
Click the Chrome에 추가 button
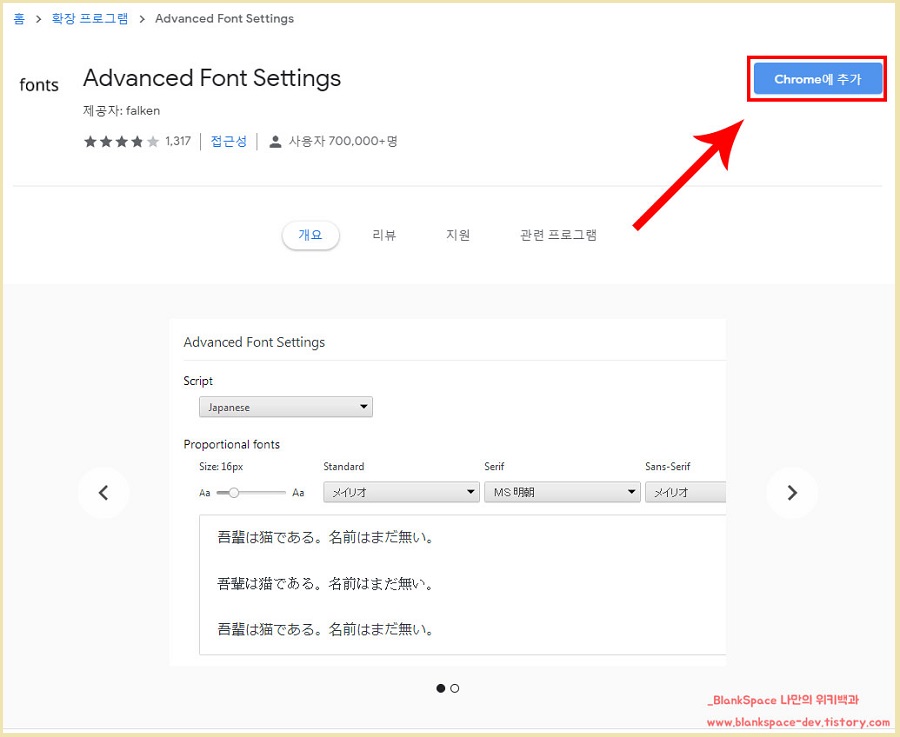click(817, 79)
